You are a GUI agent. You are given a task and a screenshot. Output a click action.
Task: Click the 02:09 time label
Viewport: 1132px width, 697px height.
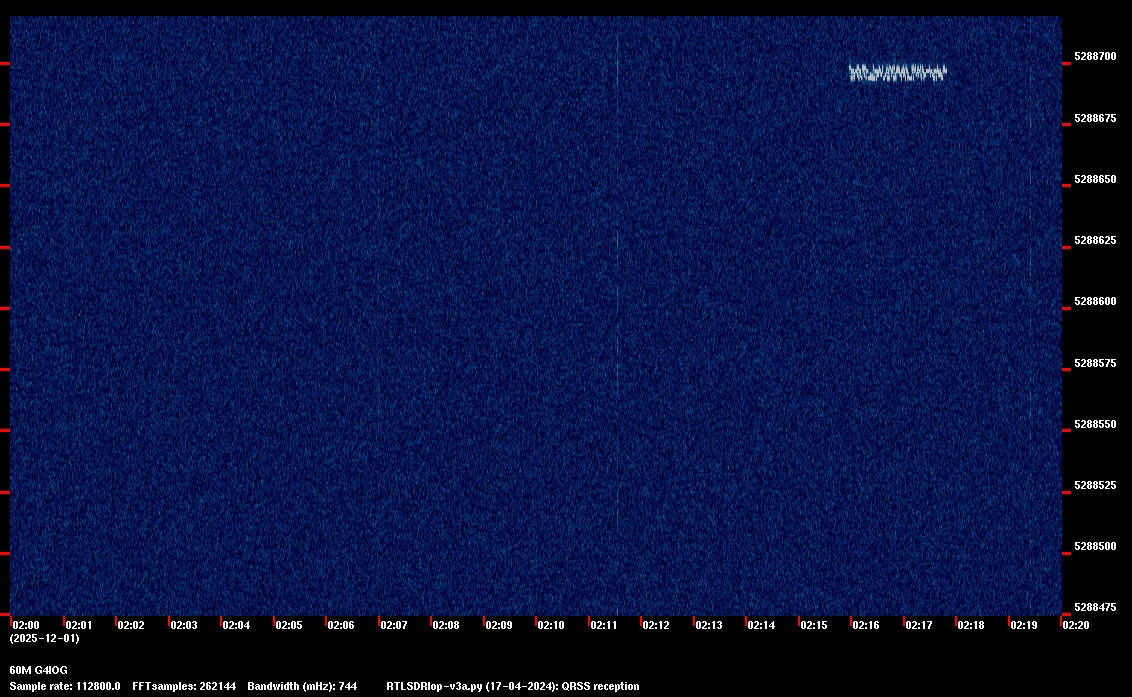coord(499,625)
